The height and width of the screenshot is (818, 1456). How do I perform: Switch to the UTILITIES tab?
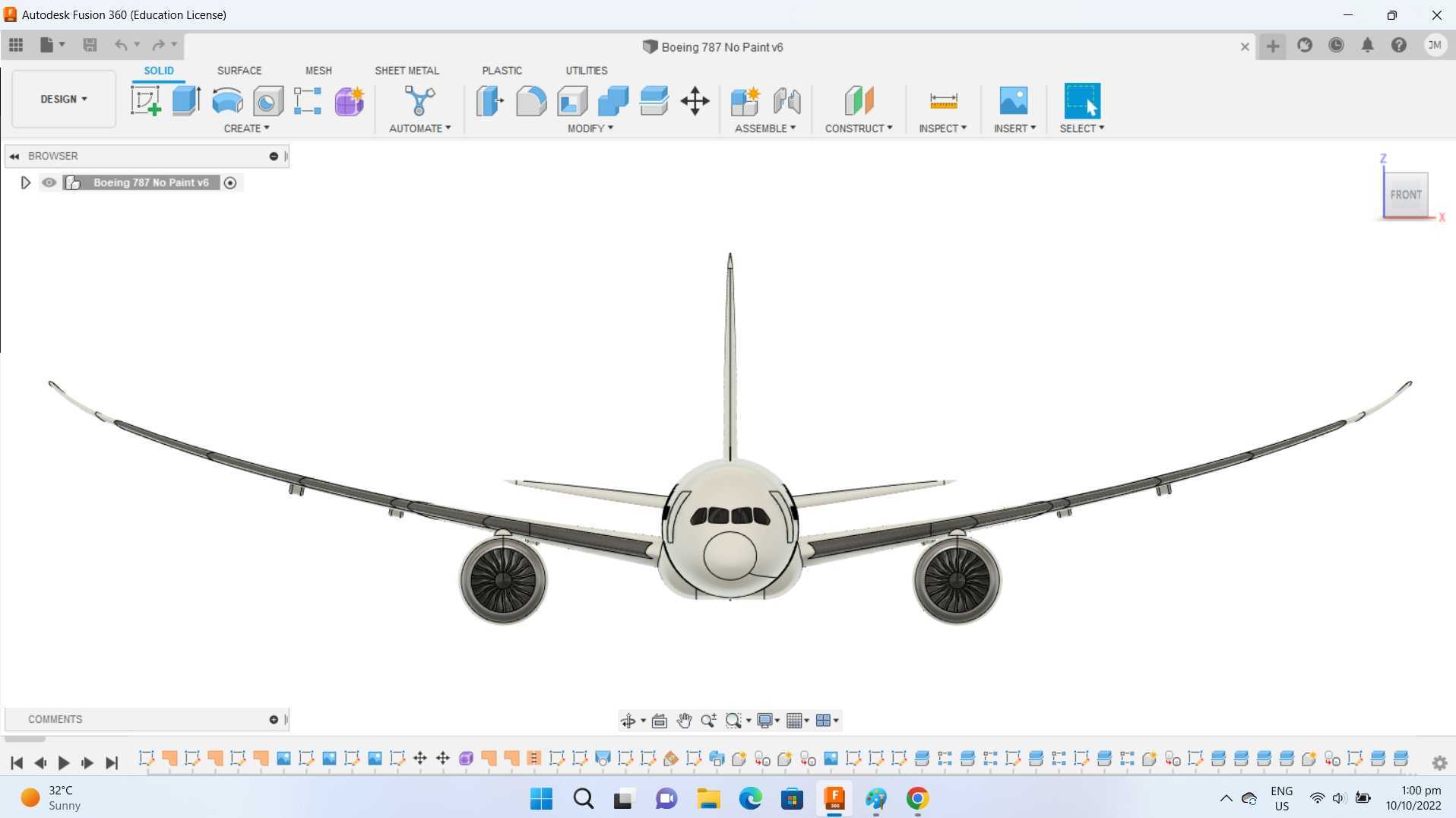click(586, 71)
